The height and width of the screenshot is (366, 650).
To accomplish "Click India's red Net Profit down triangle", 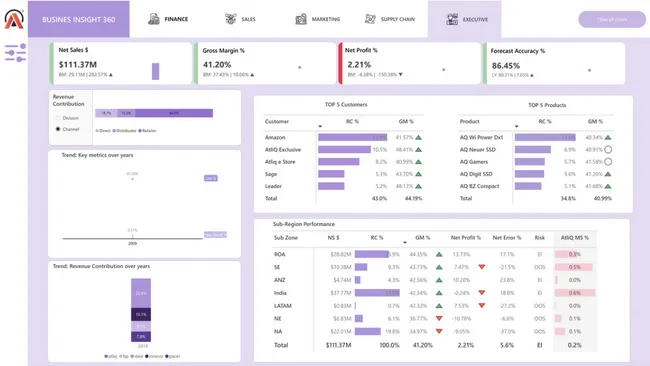I will 482,293.
